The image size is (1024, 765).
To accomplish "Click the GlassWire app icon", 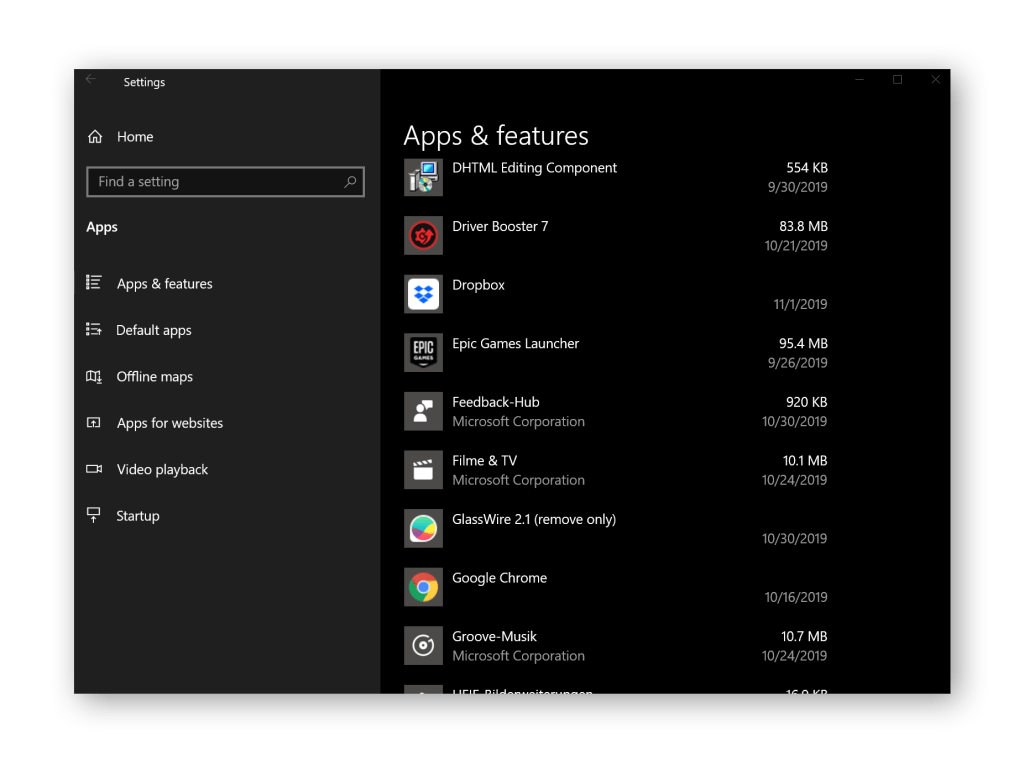I will click(x=423, y=529).
